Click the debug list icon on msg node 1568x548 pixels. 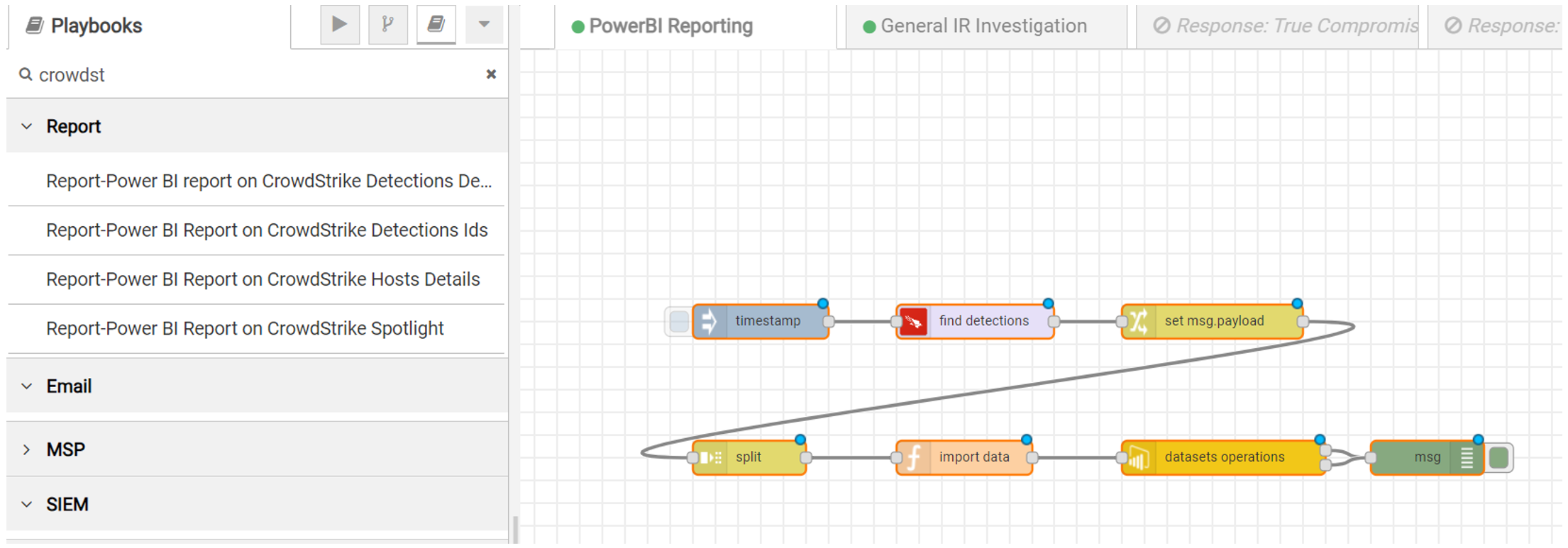point(1467,457)
